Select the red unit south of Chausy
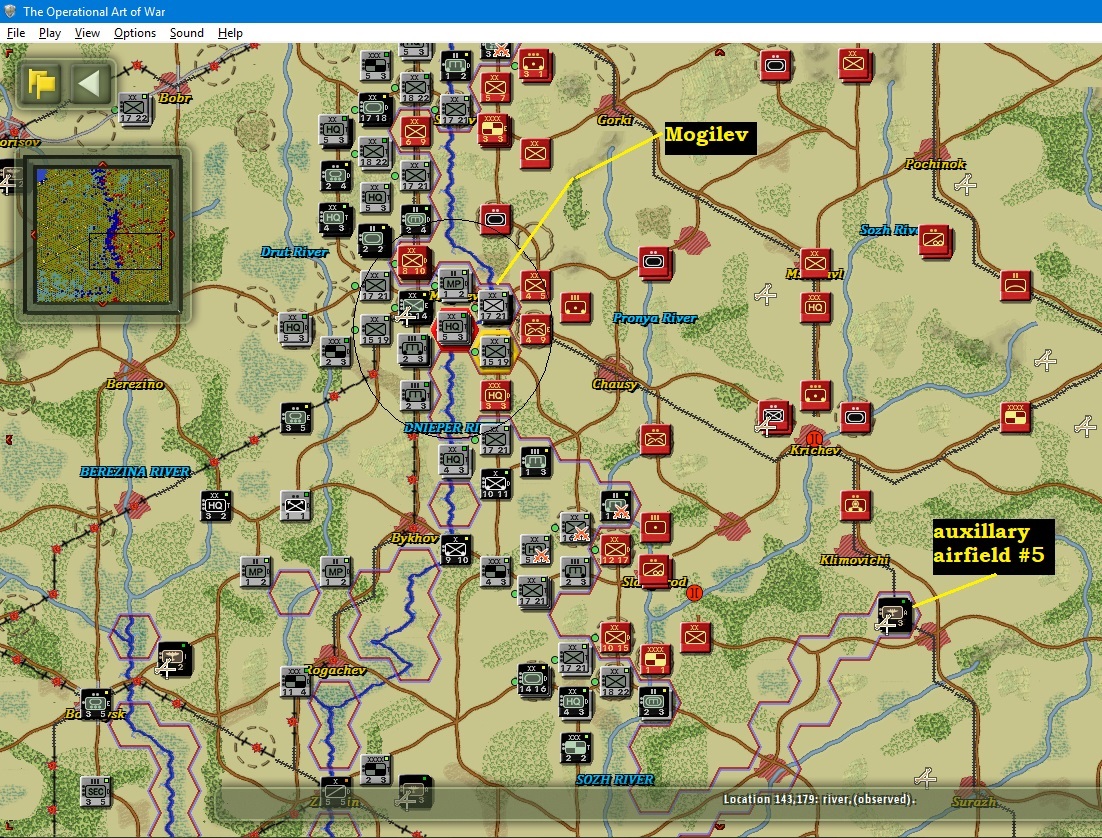This screenshot has height=838, width=1102. [656, 439]
